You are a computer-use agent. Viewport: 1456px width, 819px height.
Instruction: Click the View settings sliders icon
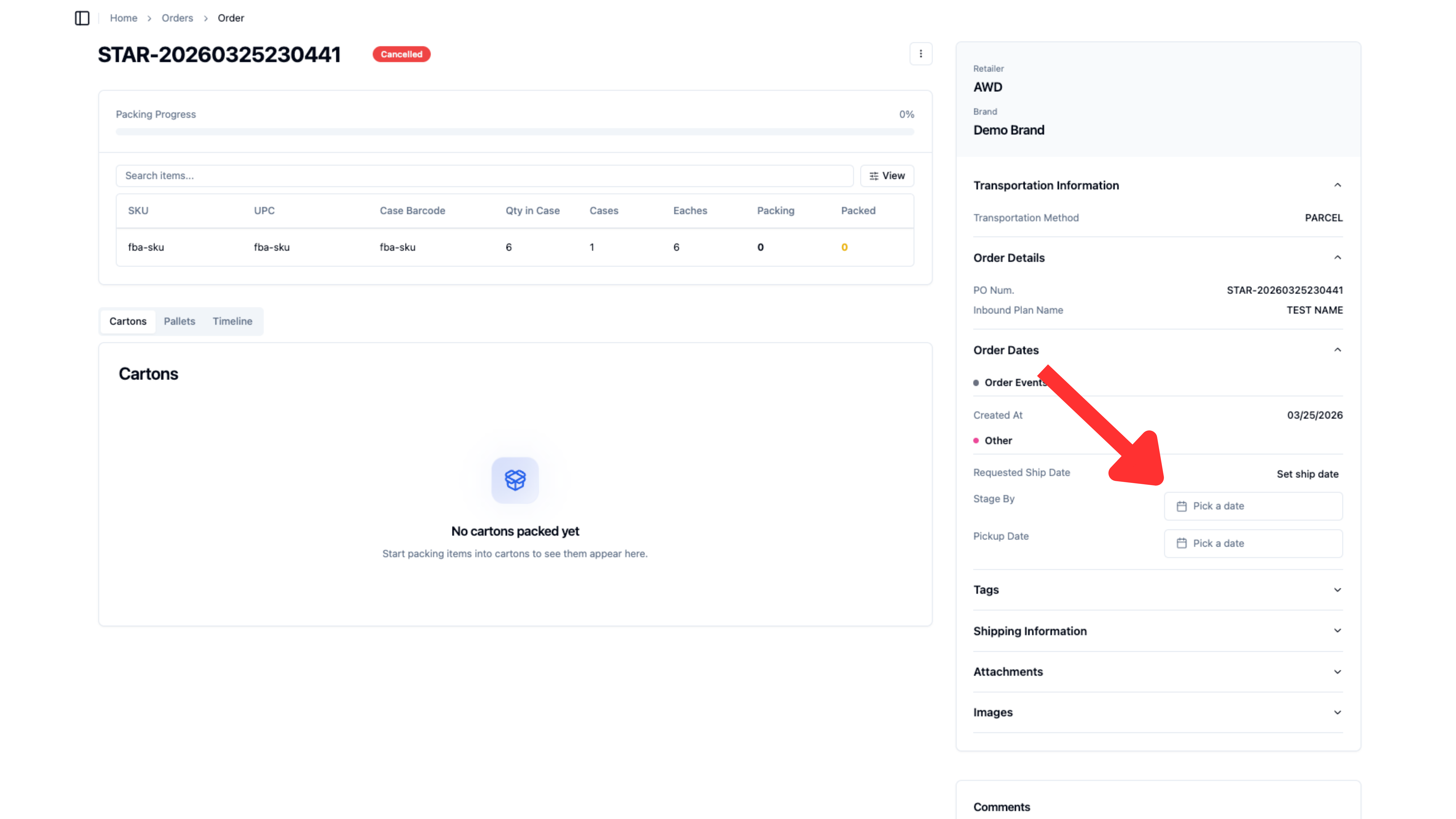[874, 176]
